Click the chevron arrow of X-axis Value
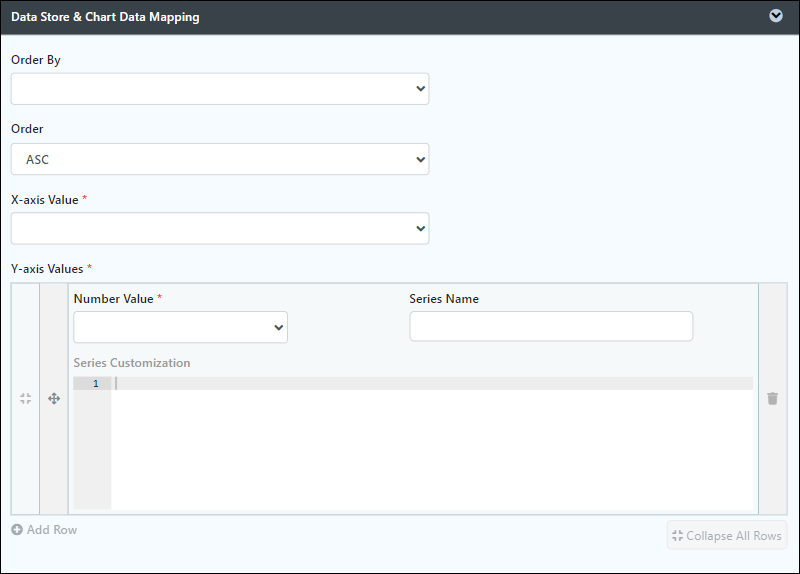Screen dimensions: 800x574 tap(420, 229)
